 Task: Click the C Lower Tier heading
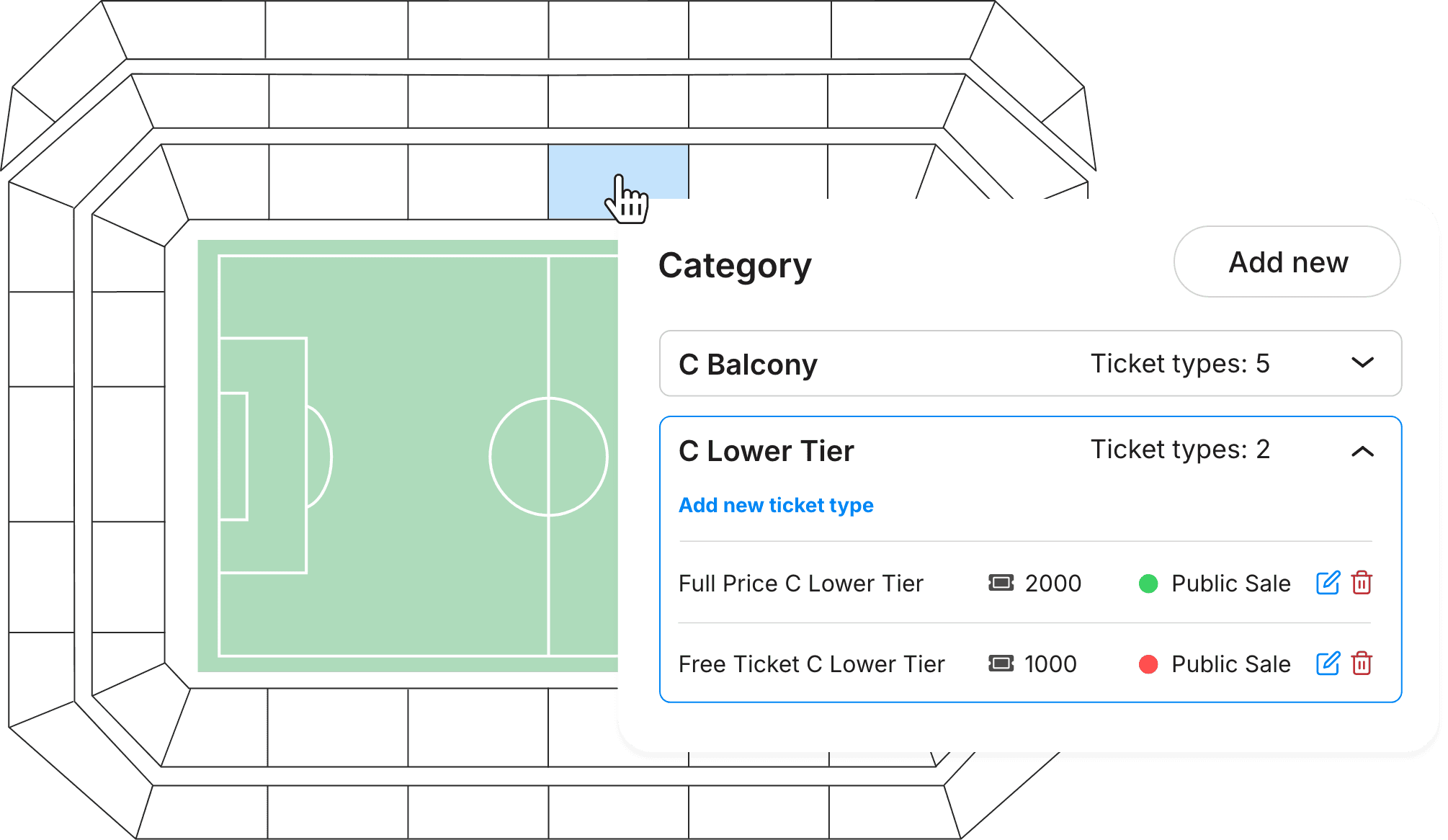tap(766, 452)
